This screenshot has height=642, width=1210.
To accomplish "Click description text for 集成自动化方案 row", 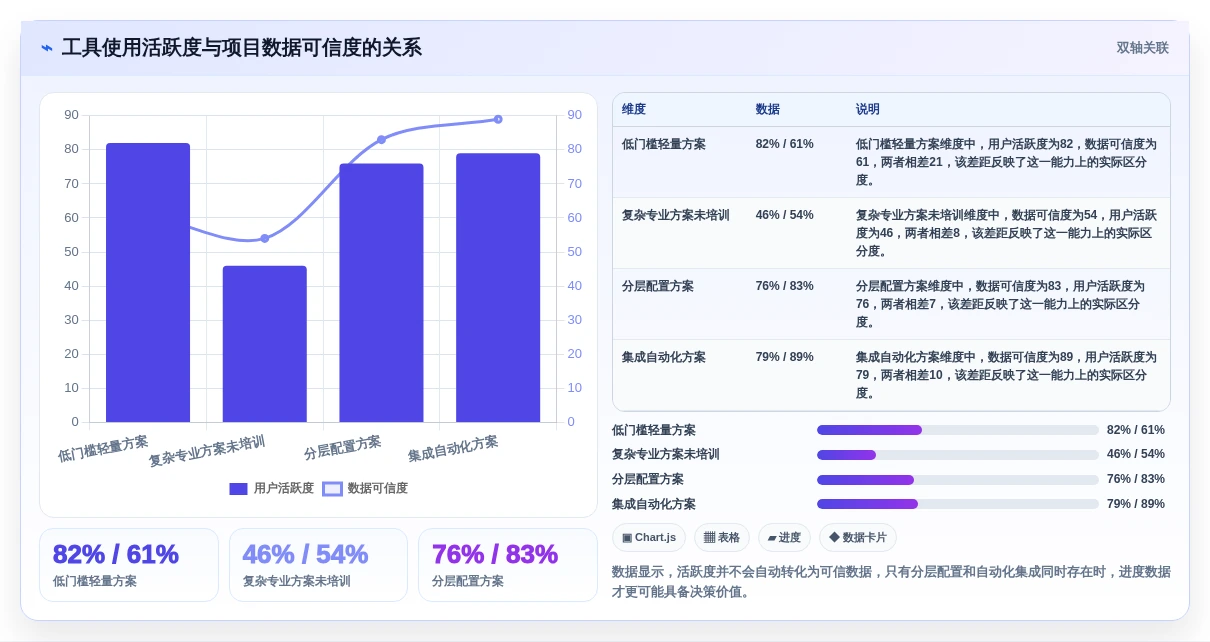I will pos(1006,375).
